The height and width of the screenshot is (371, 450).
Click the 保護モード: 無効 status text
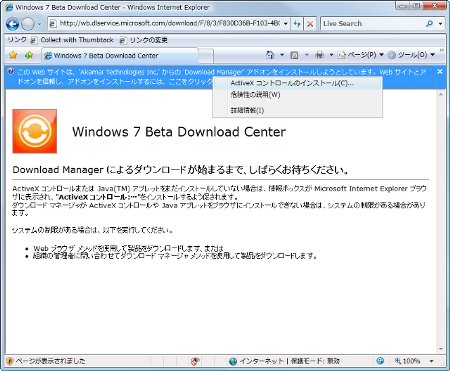pos(315,361)
